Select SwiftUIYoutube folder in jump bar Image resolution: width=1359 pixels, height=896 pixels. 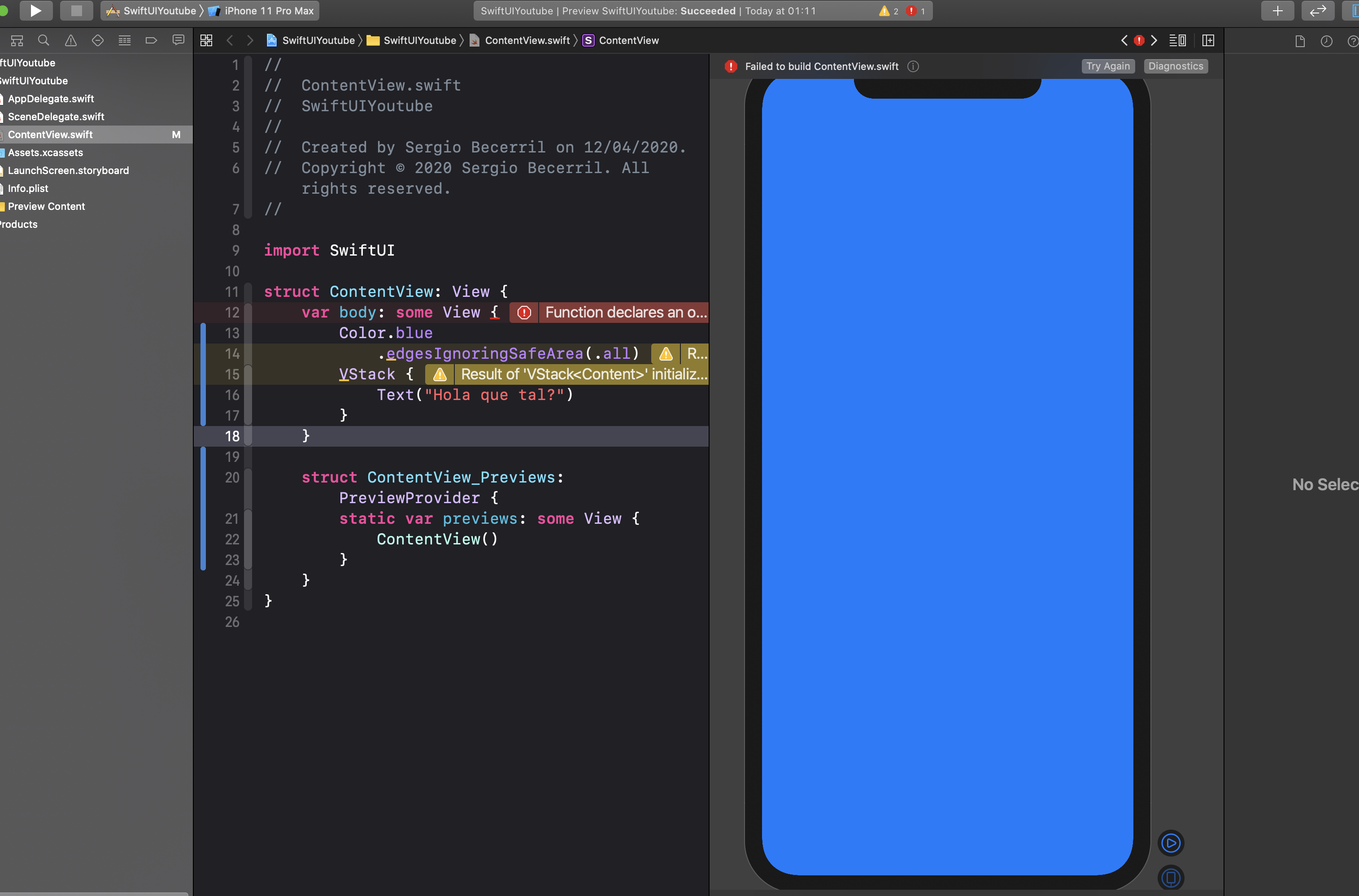tap(411, 40)
